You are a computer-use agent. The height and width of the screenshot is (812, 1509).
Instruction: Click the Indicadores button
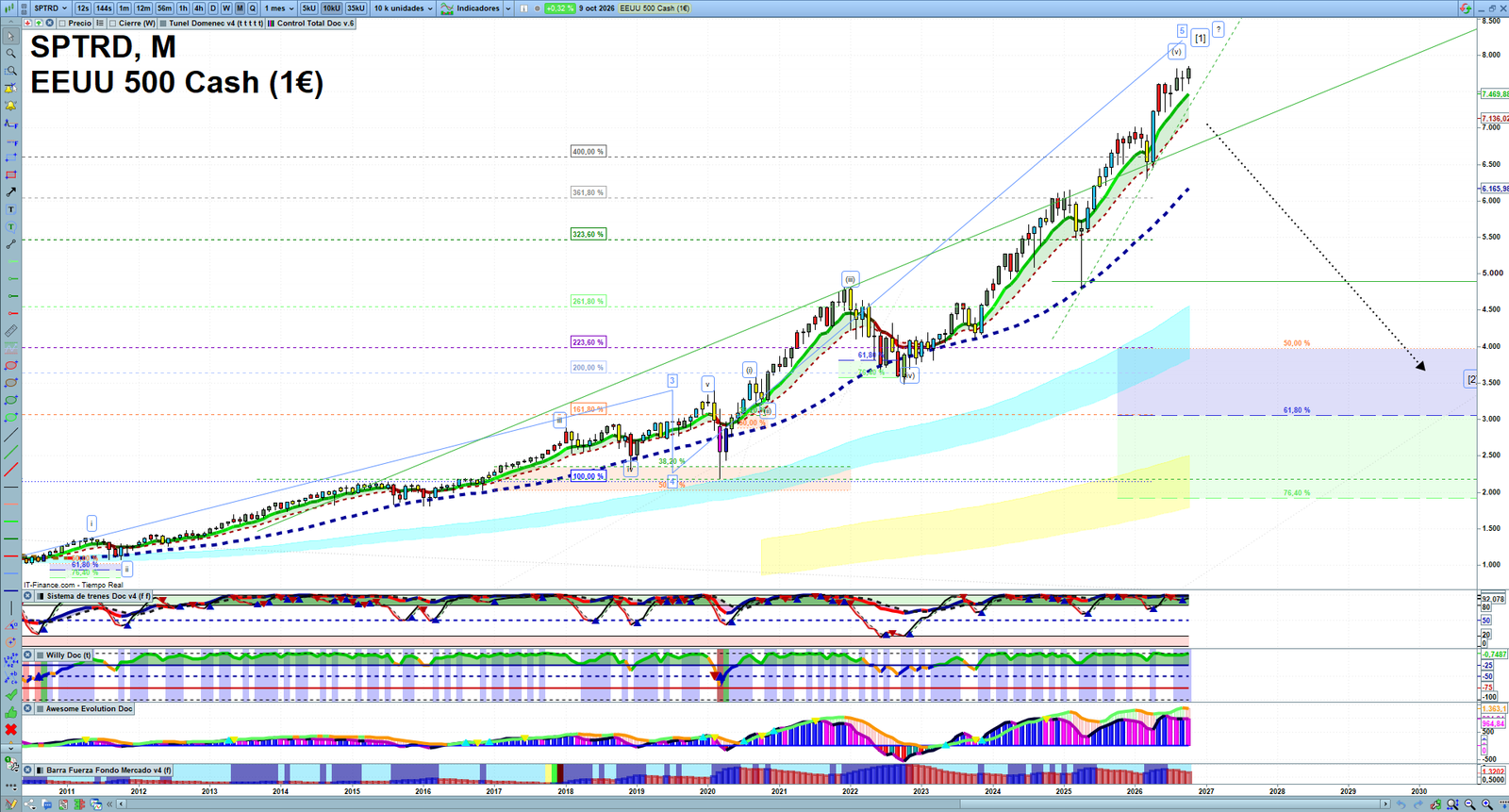coord(470,8)
